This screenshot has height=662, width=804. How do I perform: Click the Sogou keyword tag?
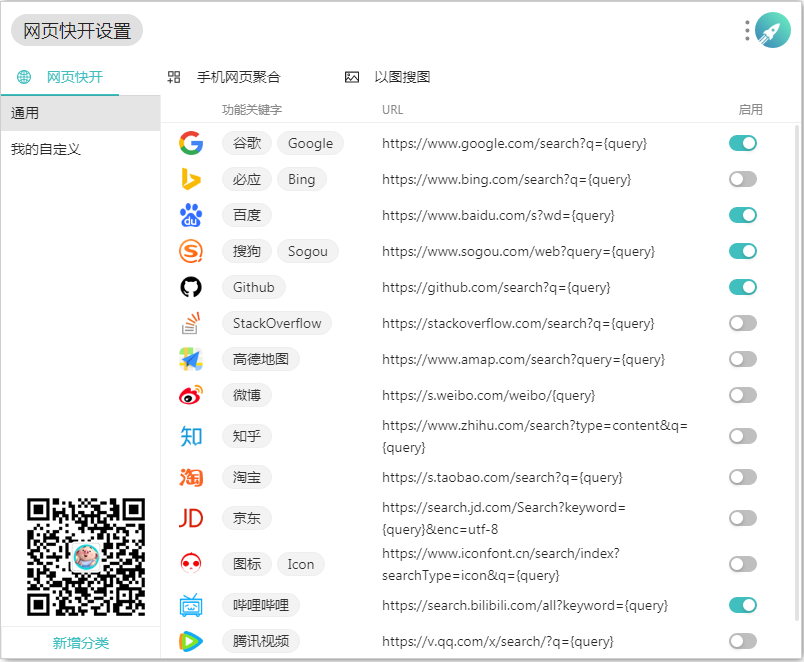pyautogui.click(x=308, y=251)
